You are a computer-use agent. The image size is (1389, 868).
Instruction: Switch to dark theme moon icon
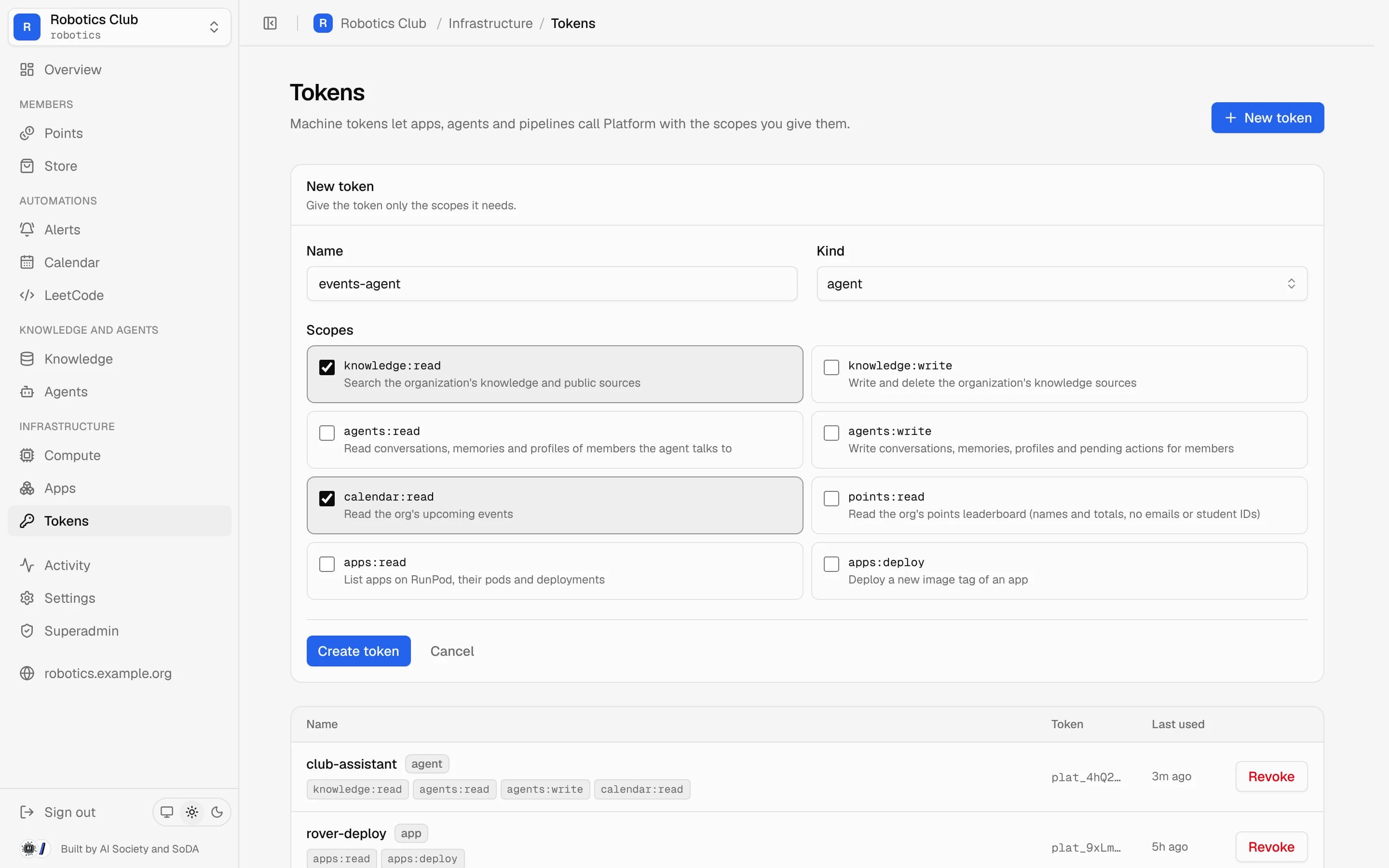(217, 812)
